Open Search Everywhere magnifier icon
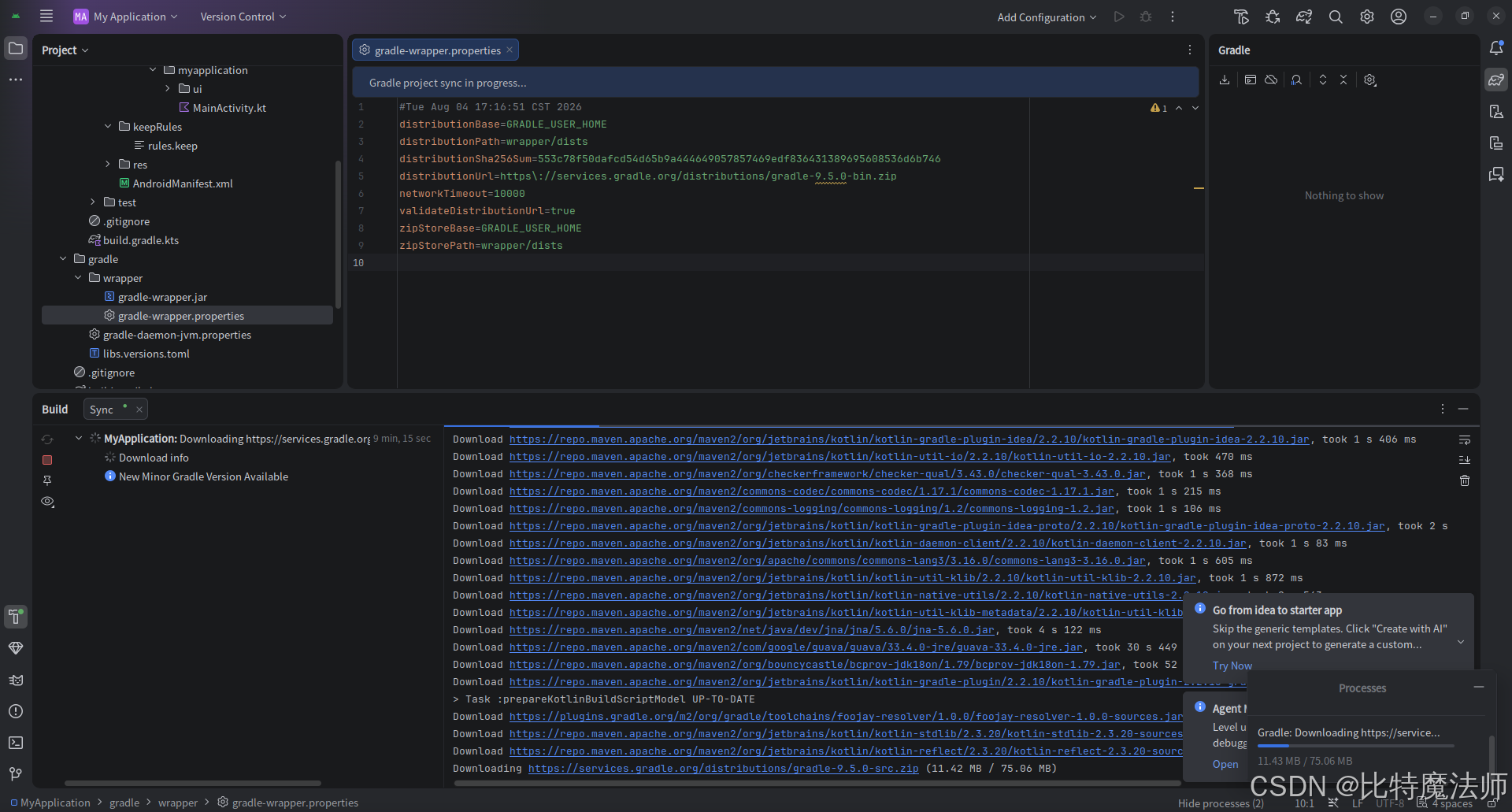The width and height of the screenshot is (1512, 812). 1336,17
